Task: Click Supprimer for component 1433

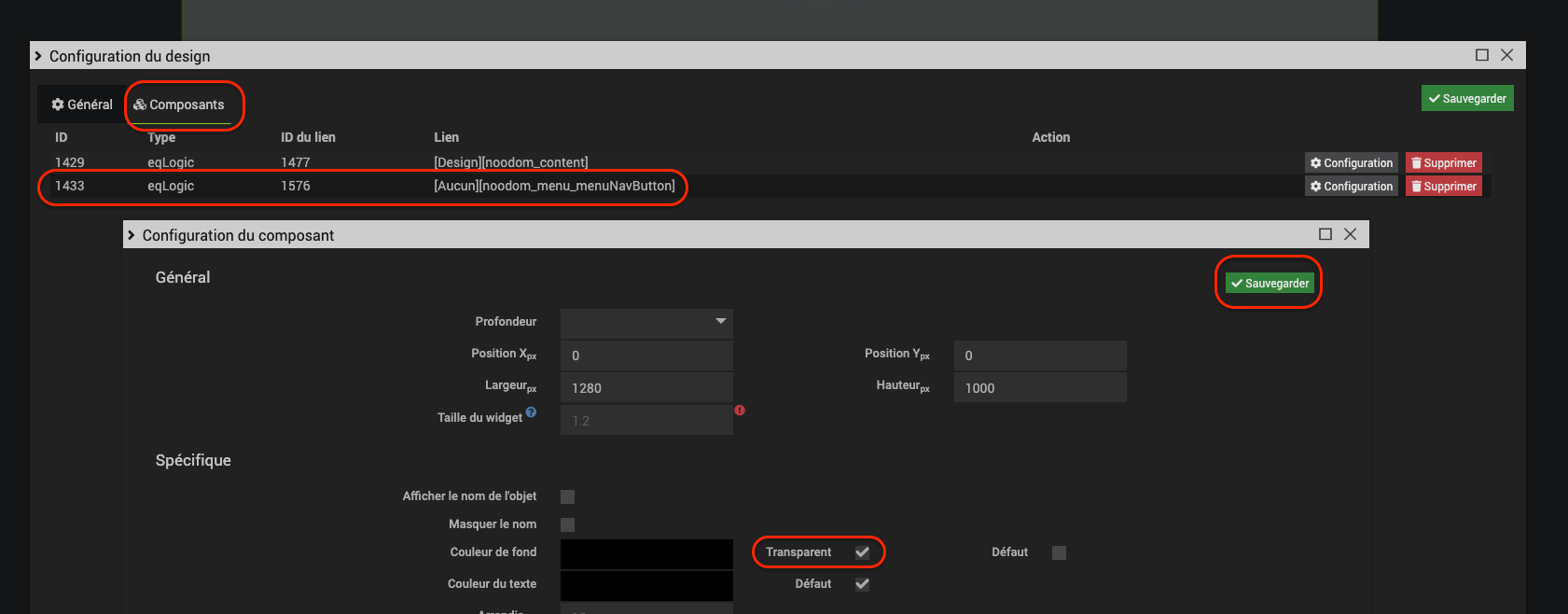Action: point(1443,187)
